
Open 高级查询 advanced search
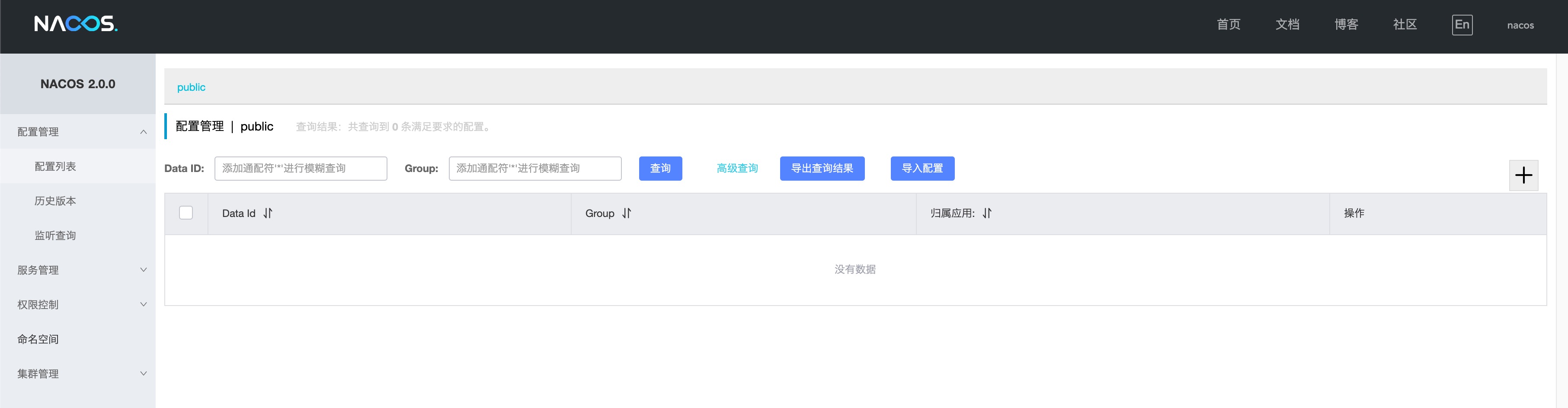click(x=737, y=169)
